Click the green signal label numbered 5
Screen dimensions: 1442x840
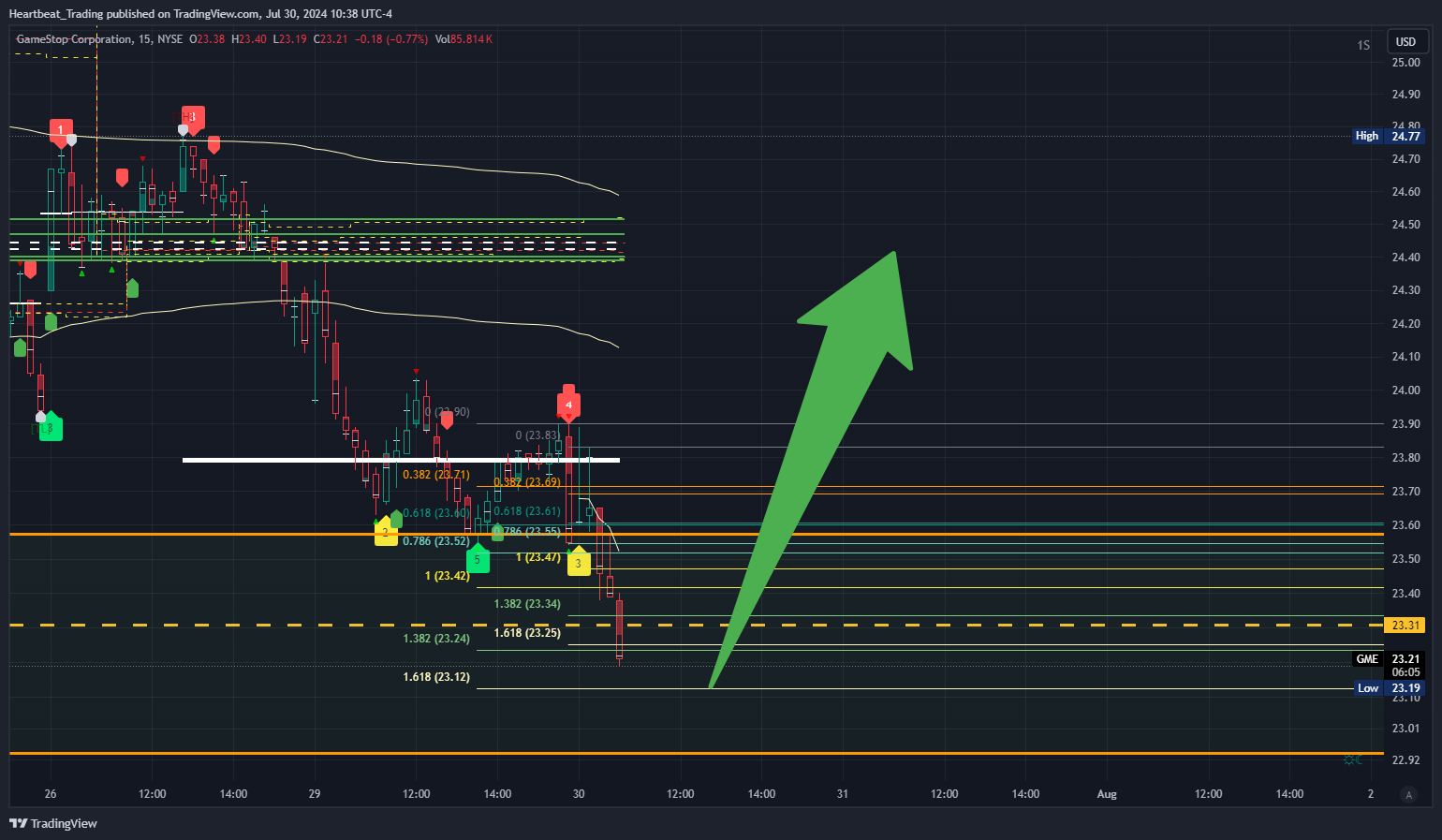478,559
